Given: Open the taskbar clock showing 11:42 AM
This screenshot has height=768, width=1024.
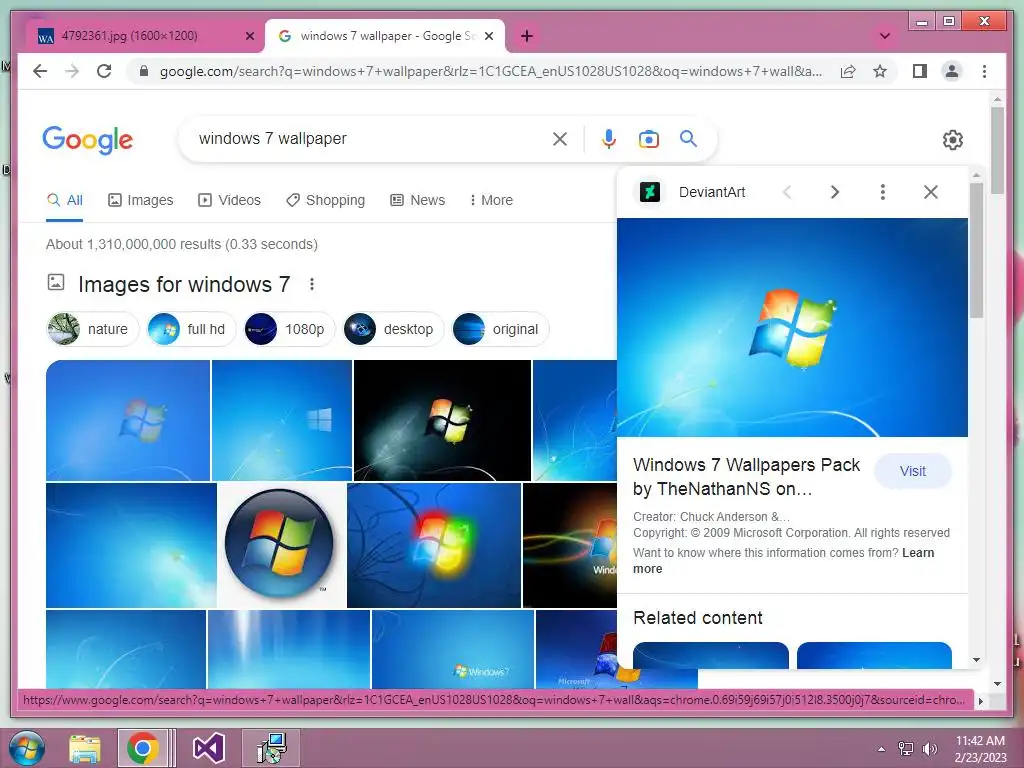Looking at the screenshot, I should click(980, 749).
